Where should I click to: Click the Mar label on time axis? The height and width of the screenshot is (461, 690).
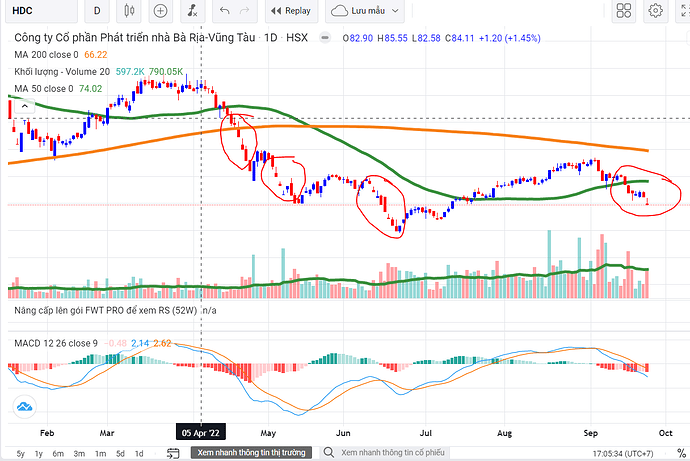(107, 433)
